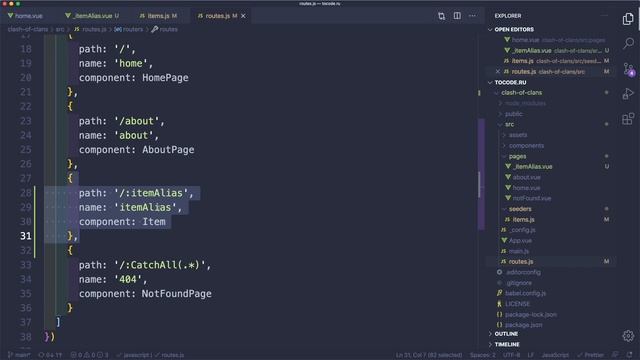Open the Extensions activity bar icon
The image size is (640, 360).
point(628,119)
